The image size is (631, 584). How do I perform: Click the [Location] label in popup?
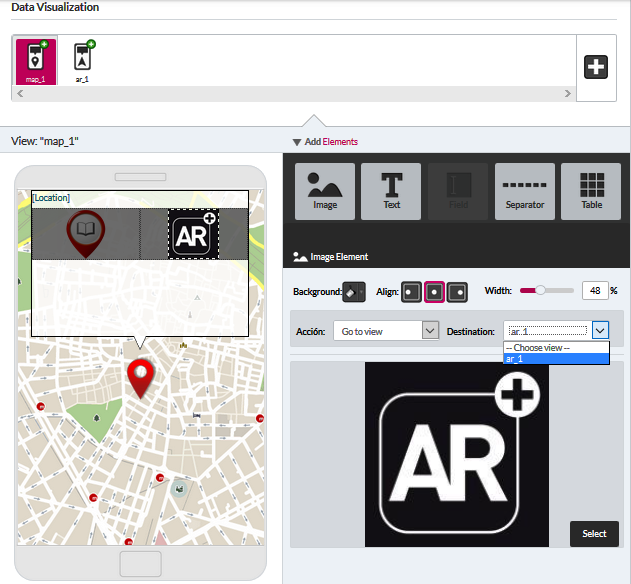tap(51, 198)
